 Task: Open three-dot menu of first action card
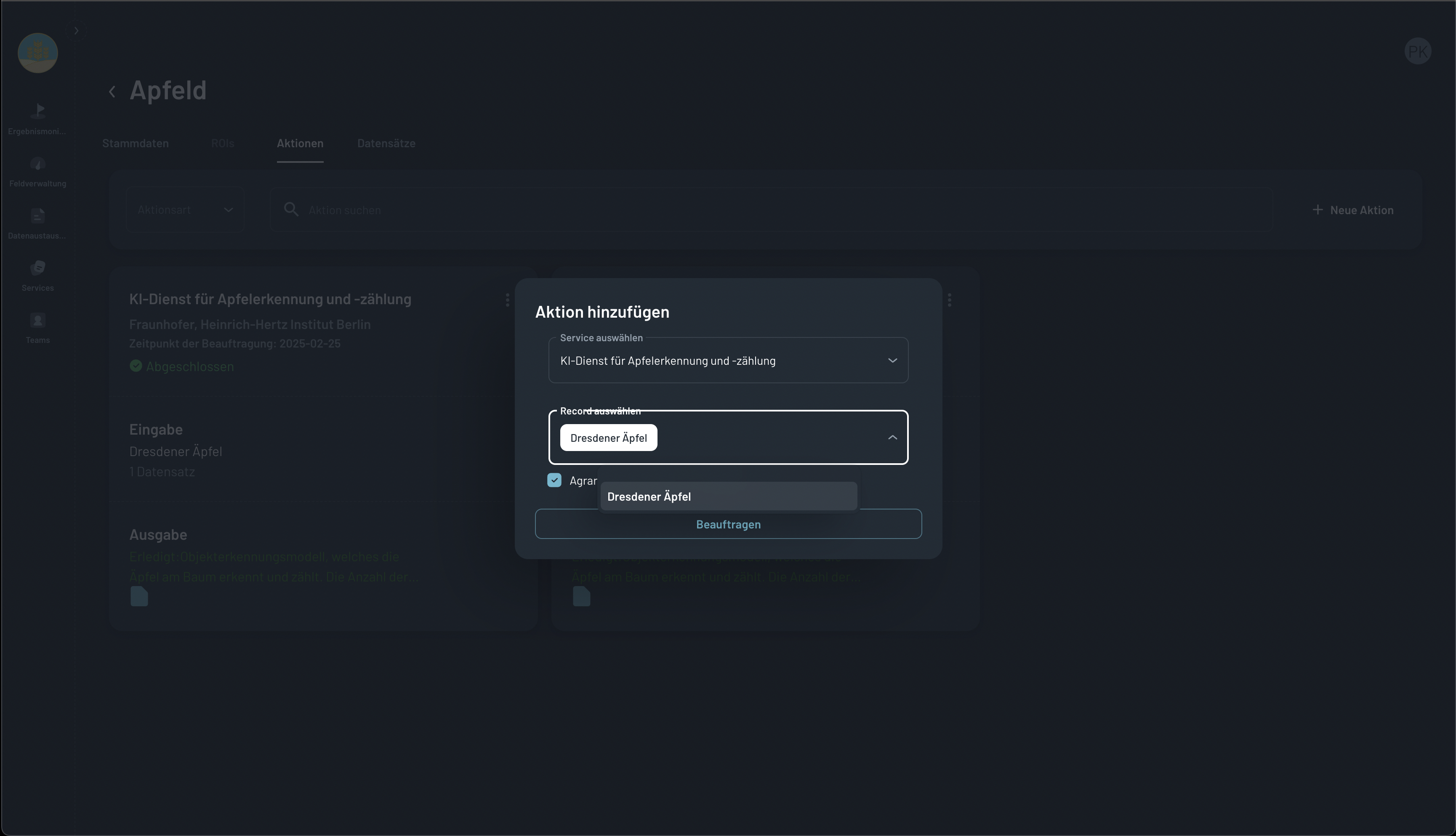(507, 300)
